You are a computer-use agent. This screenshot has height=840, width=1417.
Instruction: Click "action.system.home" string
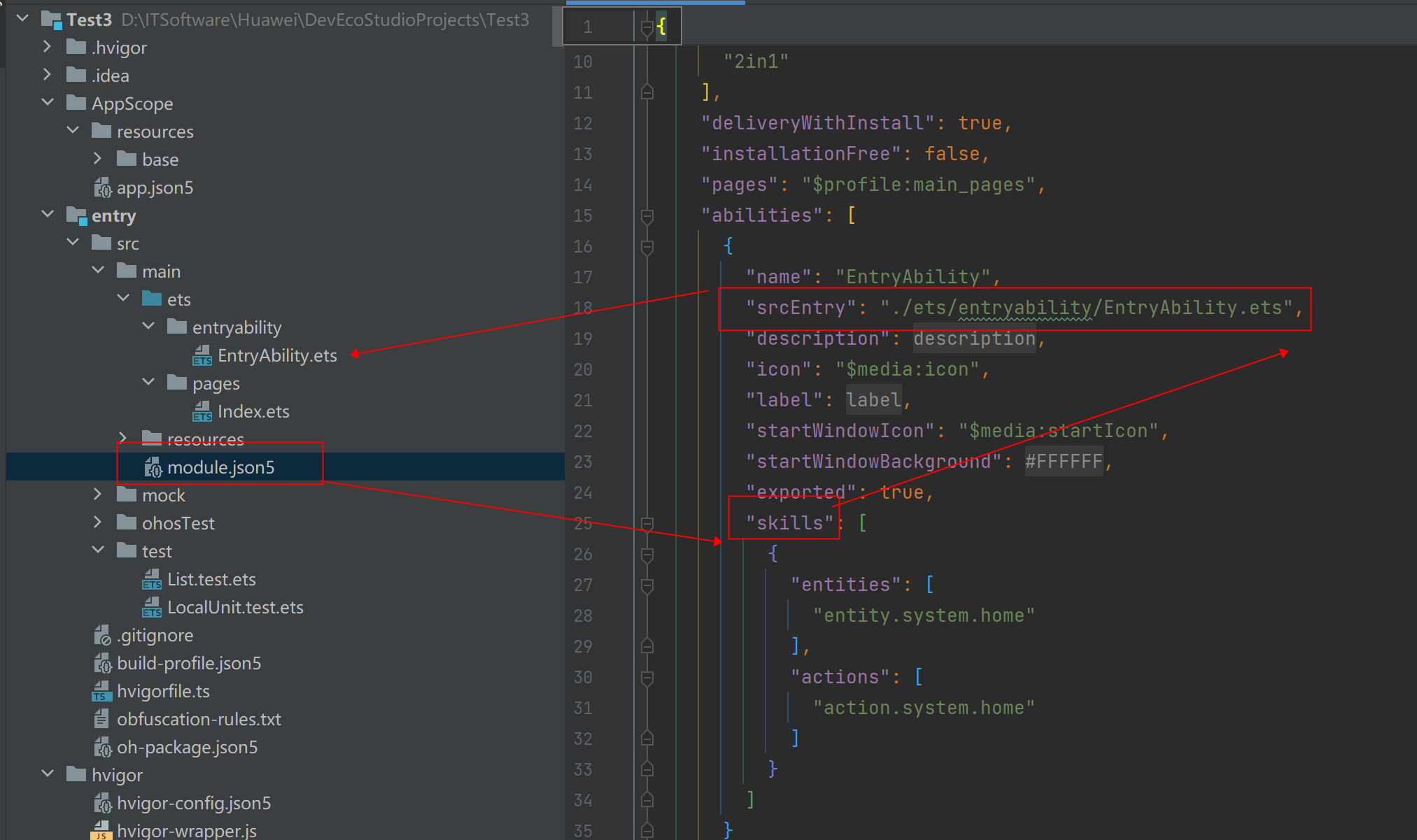click(x=924, y=708)
